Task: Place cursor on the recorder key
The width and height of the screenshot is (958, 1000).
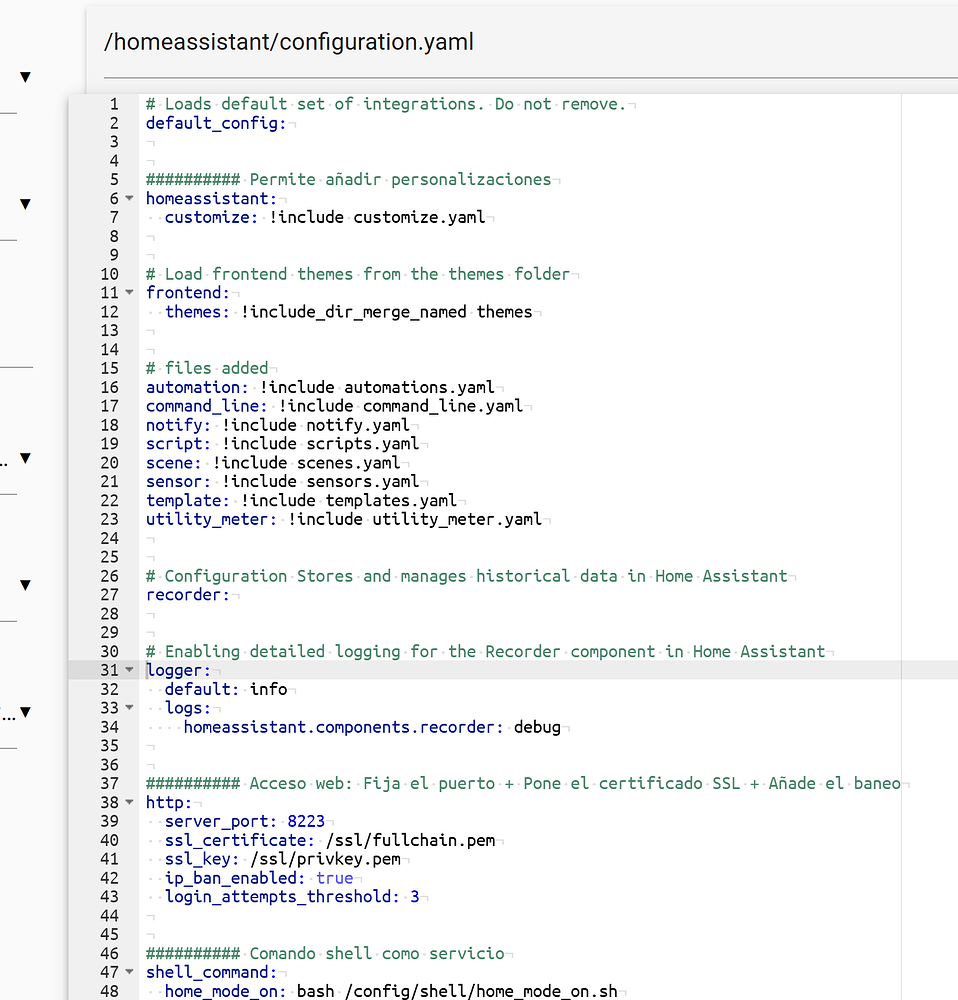Action: [184, 594]
